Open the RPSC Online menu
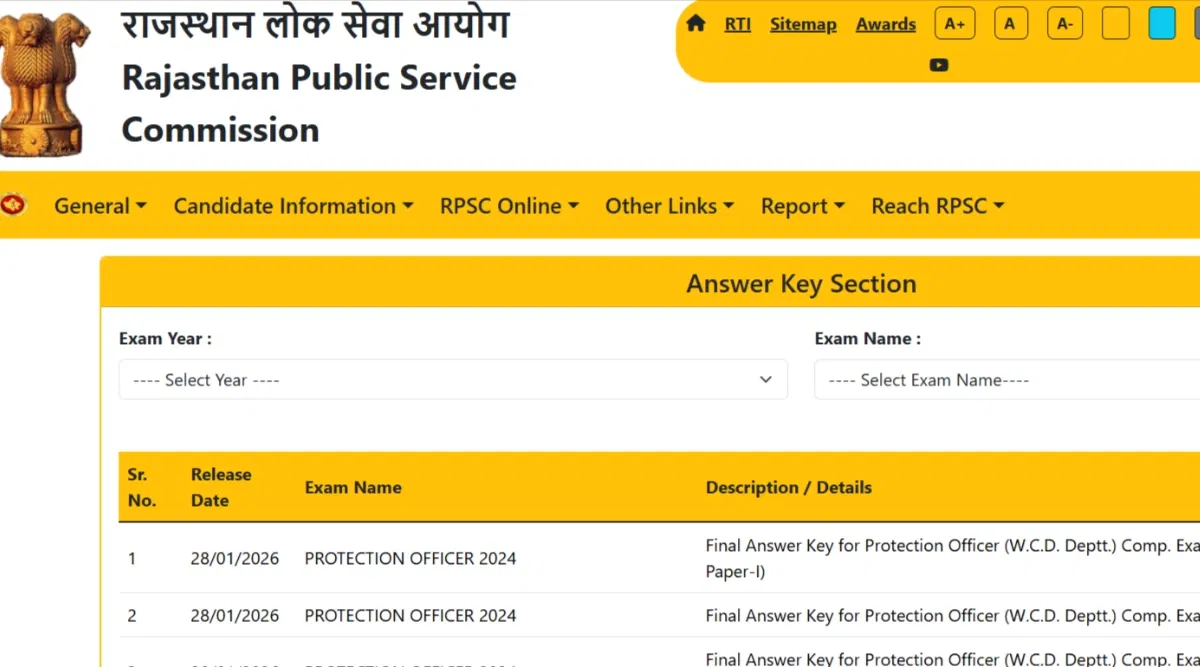 (509, 206)
